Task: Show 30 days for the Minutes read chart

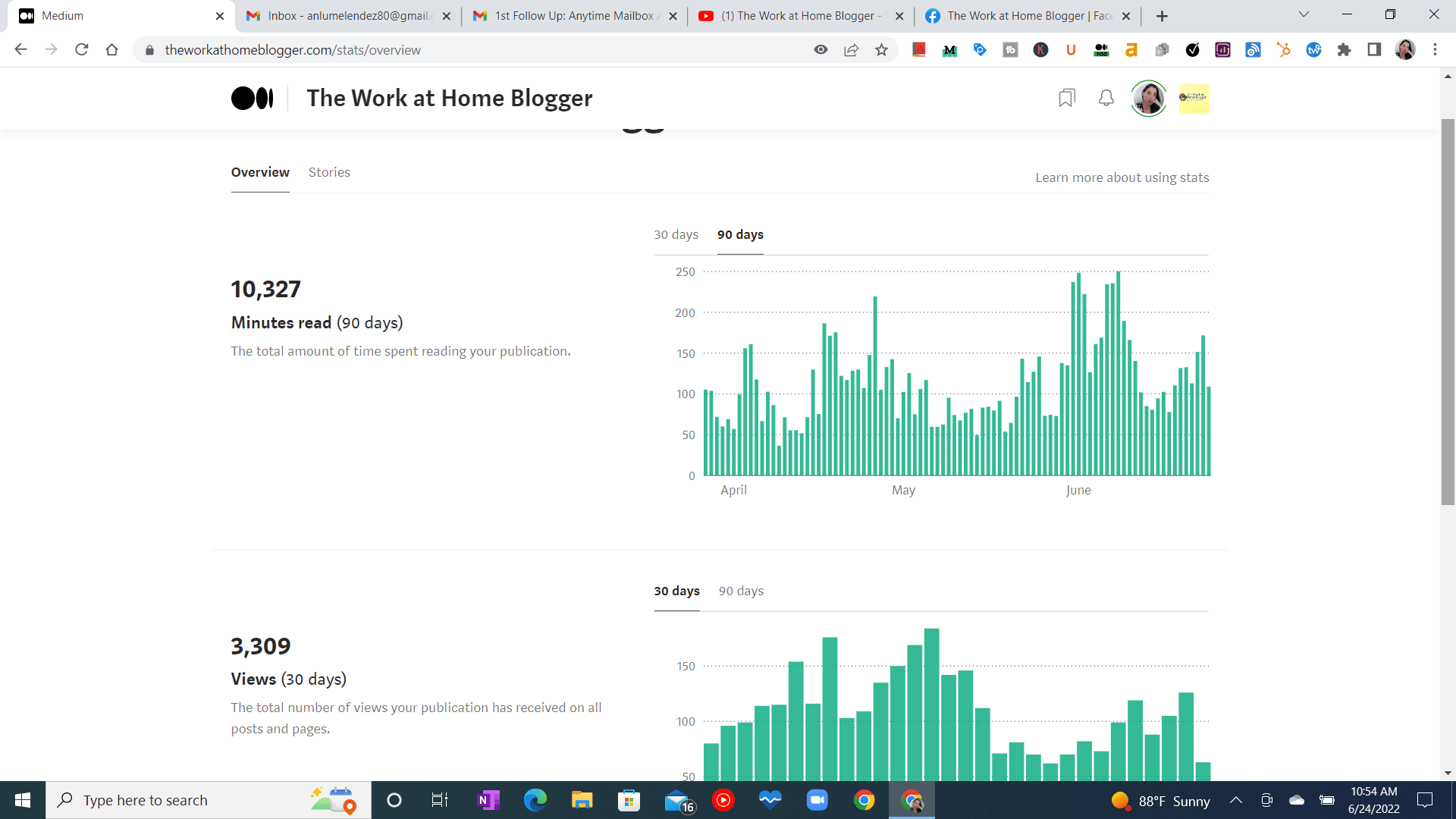Action: tap(676, 234)
